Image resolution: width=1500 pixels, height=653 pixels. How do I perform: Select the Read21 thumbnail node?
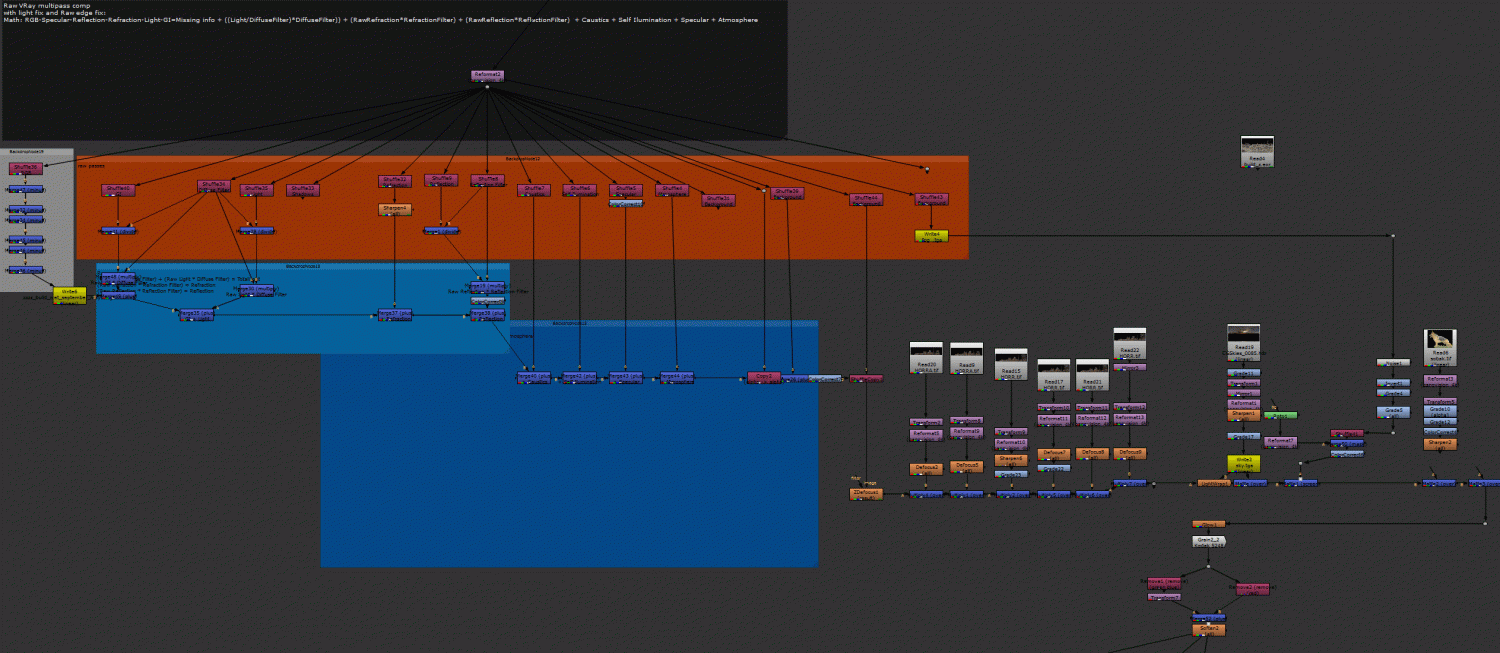click(1092, 375)
